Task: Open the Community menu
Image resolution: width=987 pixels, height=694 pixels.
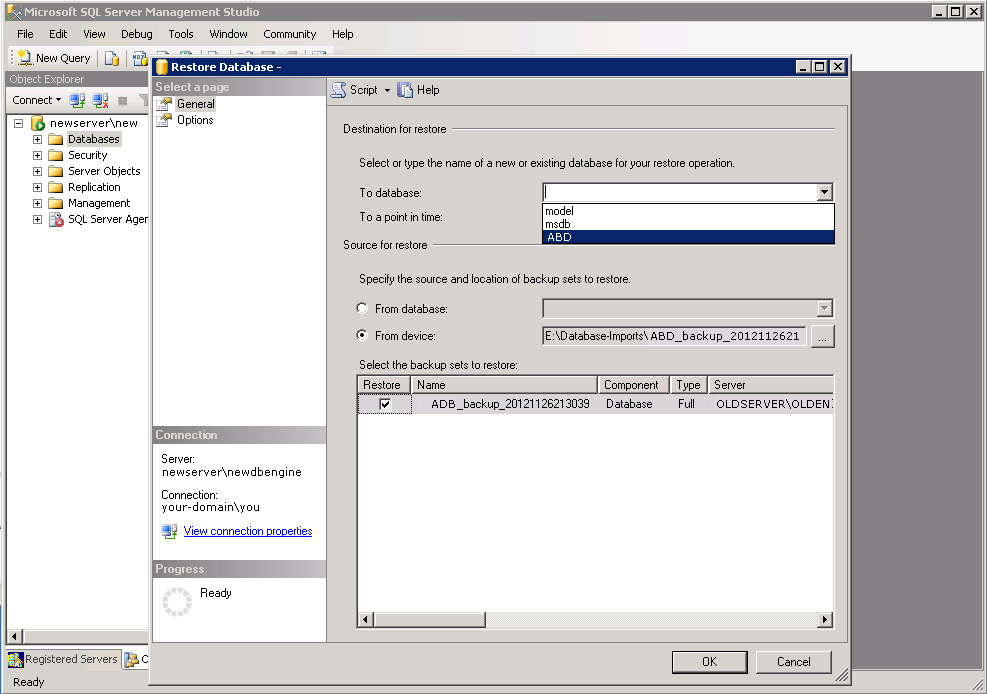Action: point(290,34)
